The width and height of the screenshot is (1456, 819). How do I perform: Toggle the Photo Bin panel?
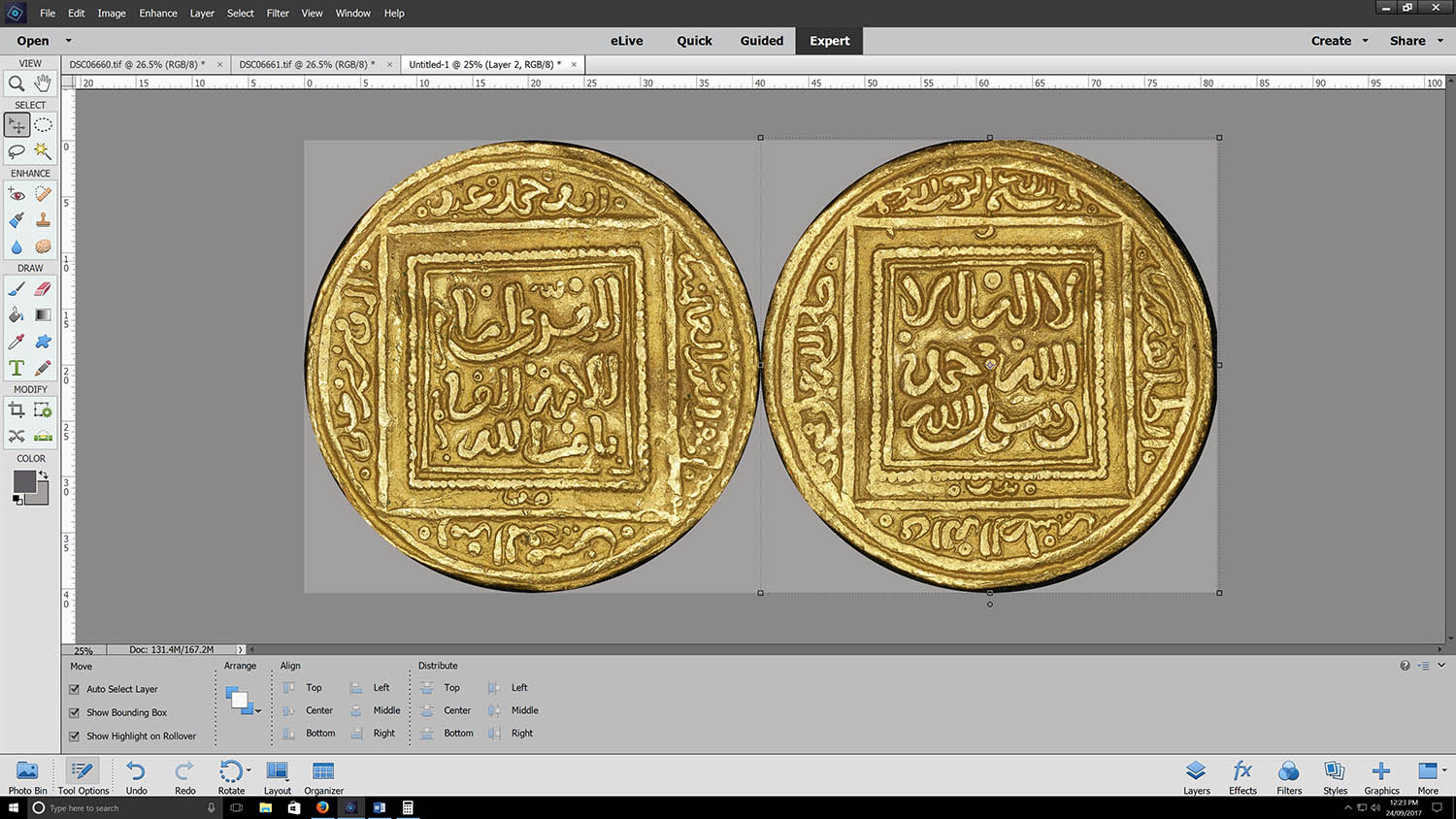point(27,776)
